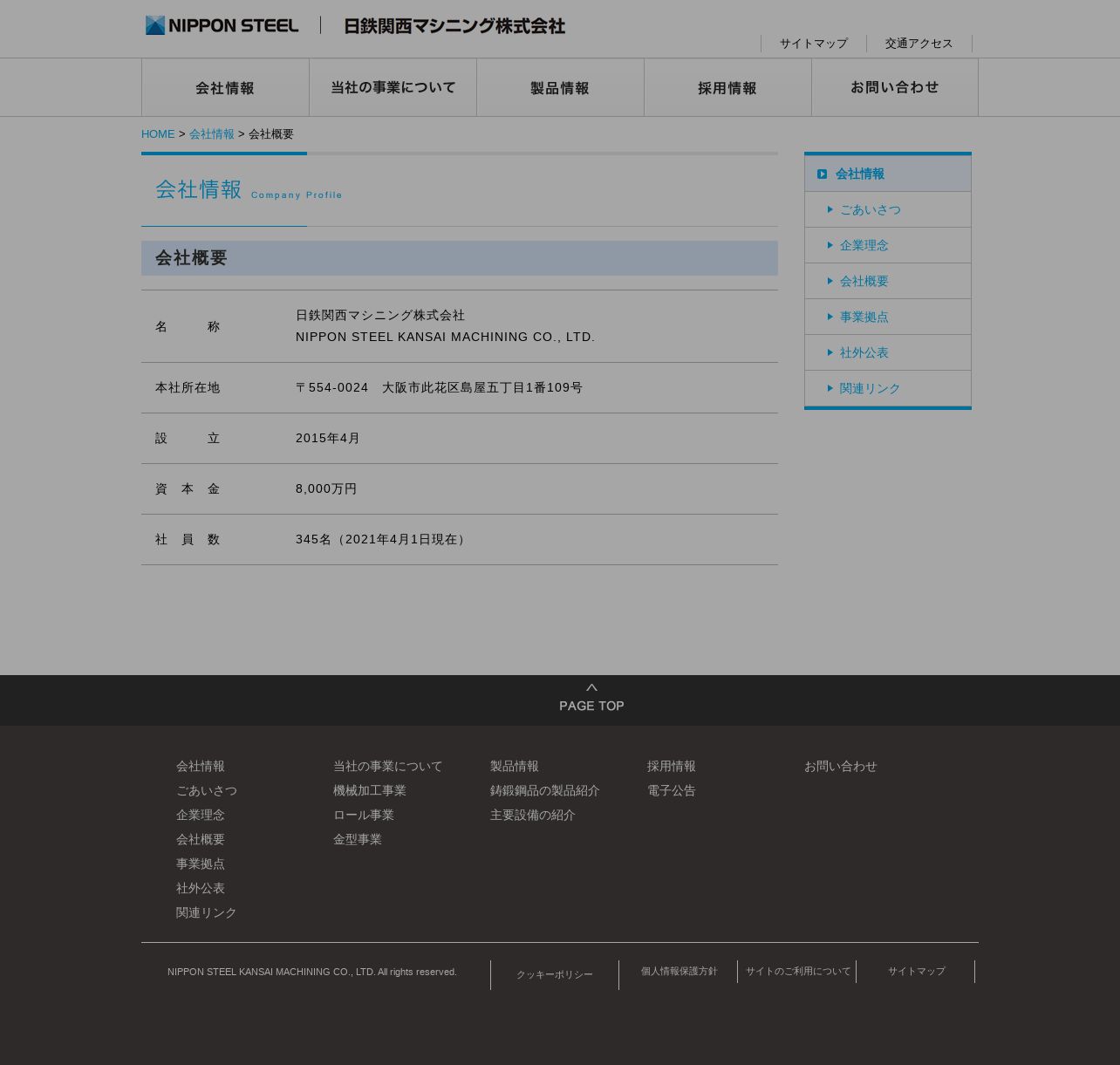
Task: Open 鋳鍛鋼品の製品紹介 in the footer
Action: pos(545,790)
